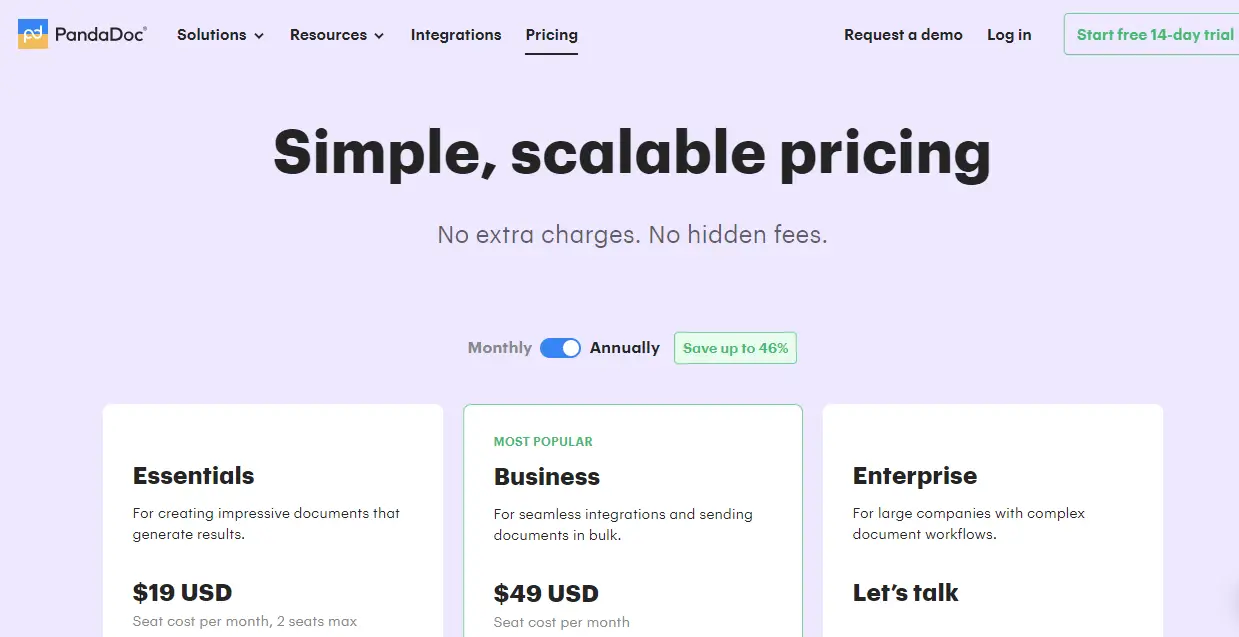1239x637 pixels.
Task: Open the Integrations nav item
Action: [x=456, y=35]
